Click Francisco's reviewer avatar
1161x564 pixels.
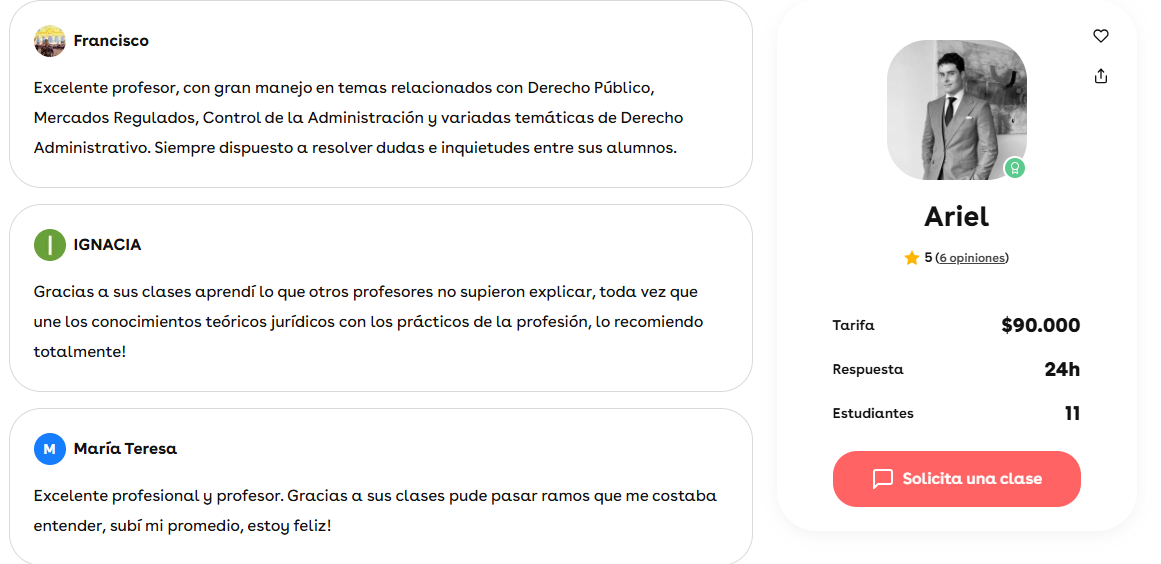tap(50, 41)
